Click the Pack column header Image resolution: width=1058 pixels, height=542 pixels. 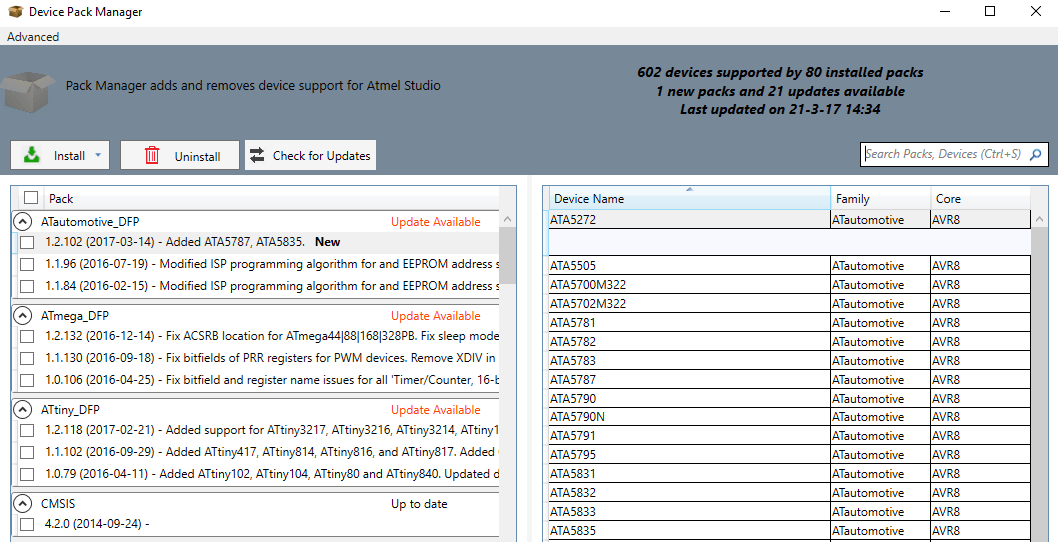click(x=272, y=198)
